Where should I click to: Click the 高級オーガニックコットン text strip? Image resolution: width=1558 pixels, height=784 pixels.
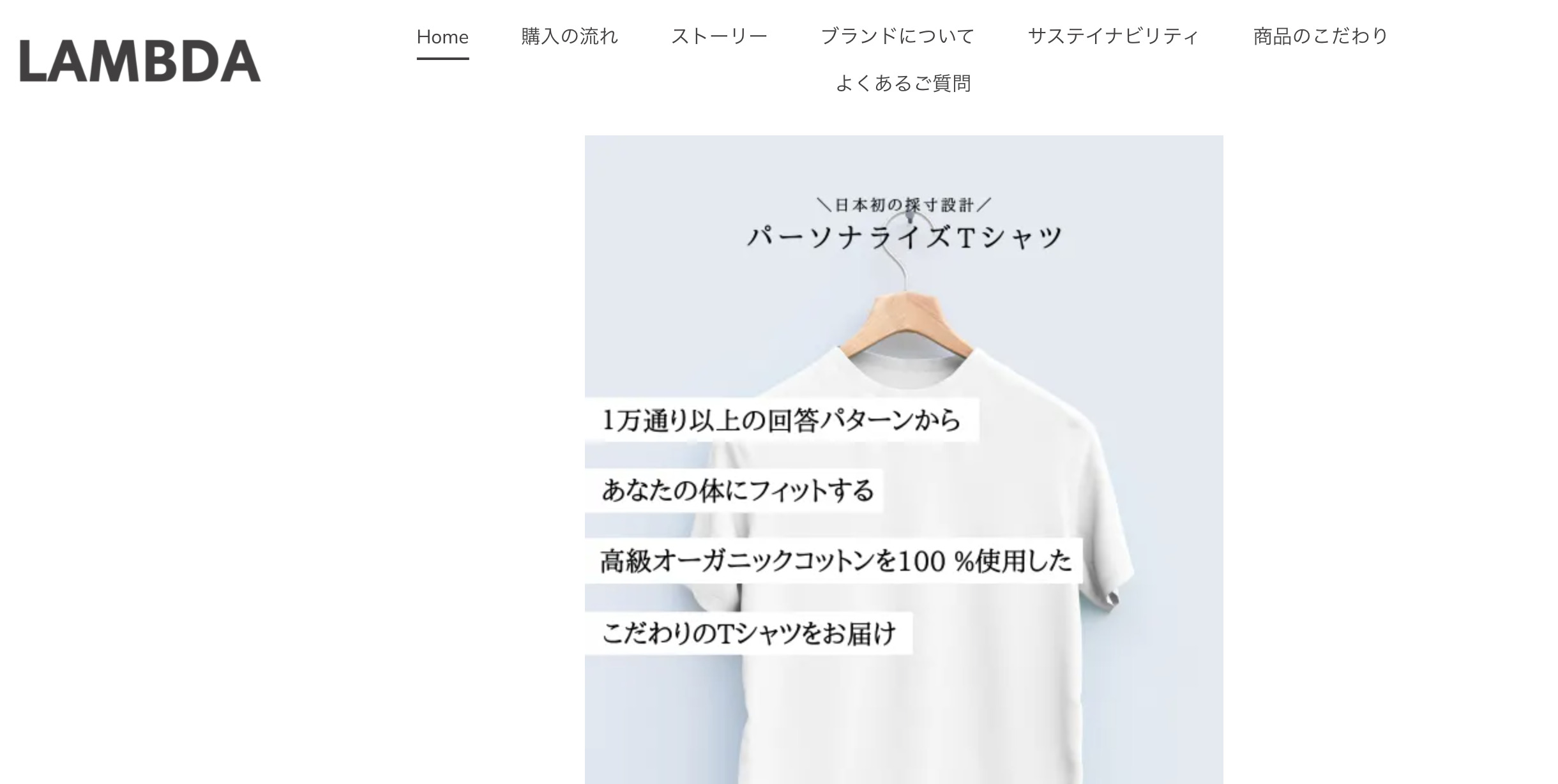click(834, 561)
